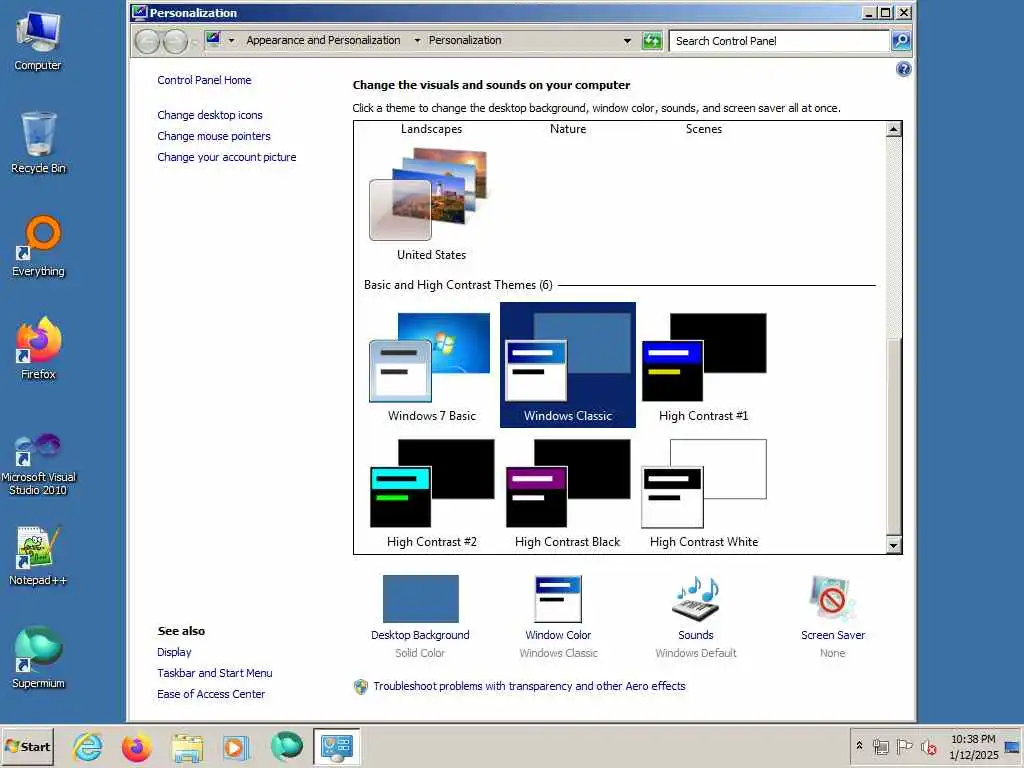Open Screen Saver settings icon
1024x768 pixels.
(x=833, y=599)
